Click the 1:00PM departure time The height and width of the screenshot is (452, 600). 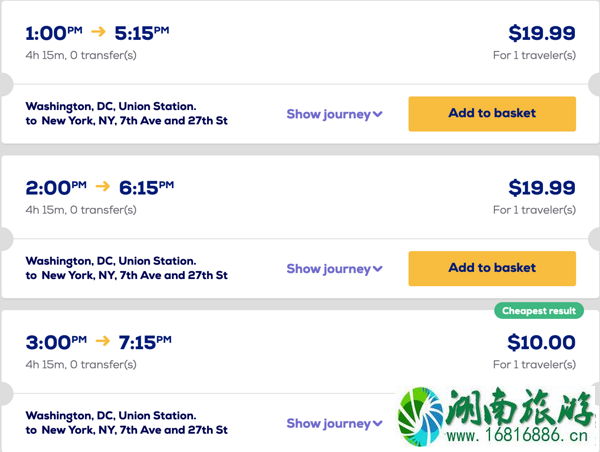(x=54, y=33)
